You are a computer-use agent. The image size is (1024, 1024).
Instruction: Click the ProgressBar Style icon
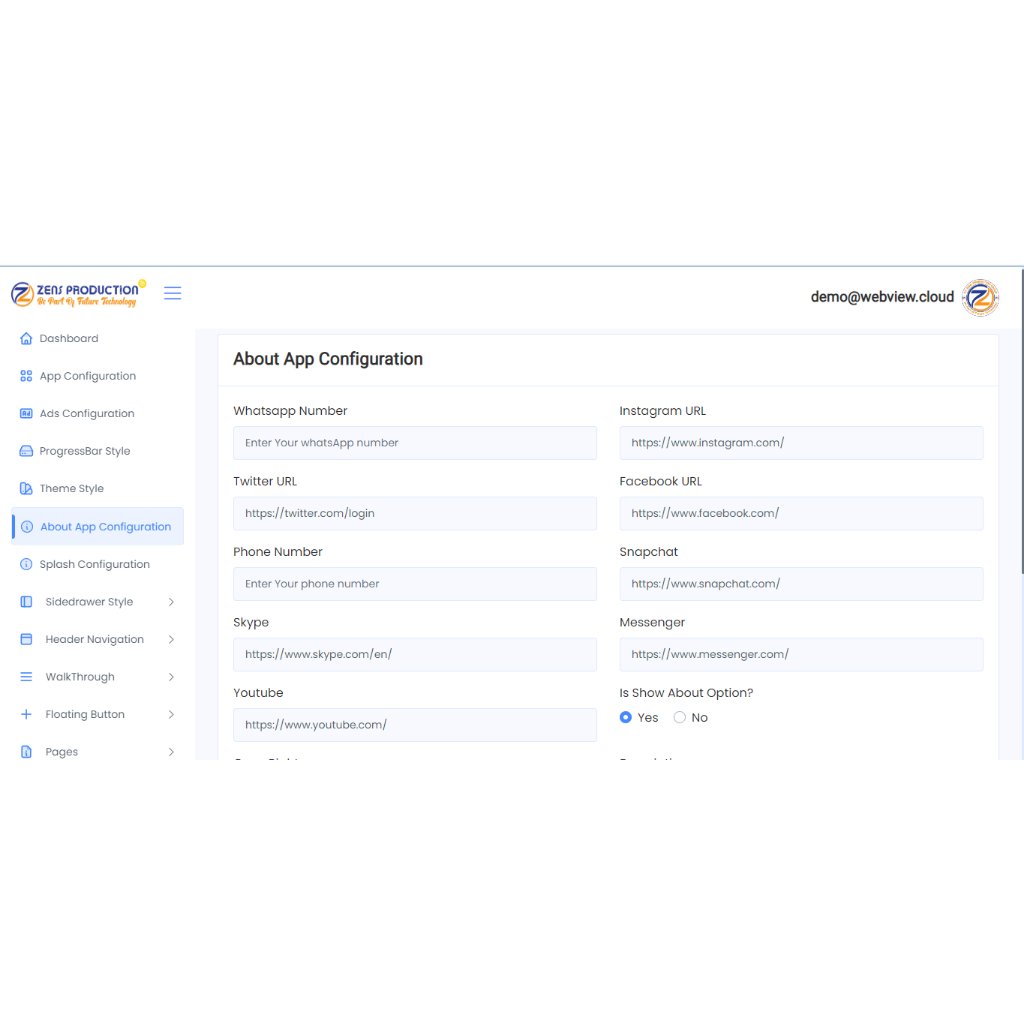tap(27, 452)
